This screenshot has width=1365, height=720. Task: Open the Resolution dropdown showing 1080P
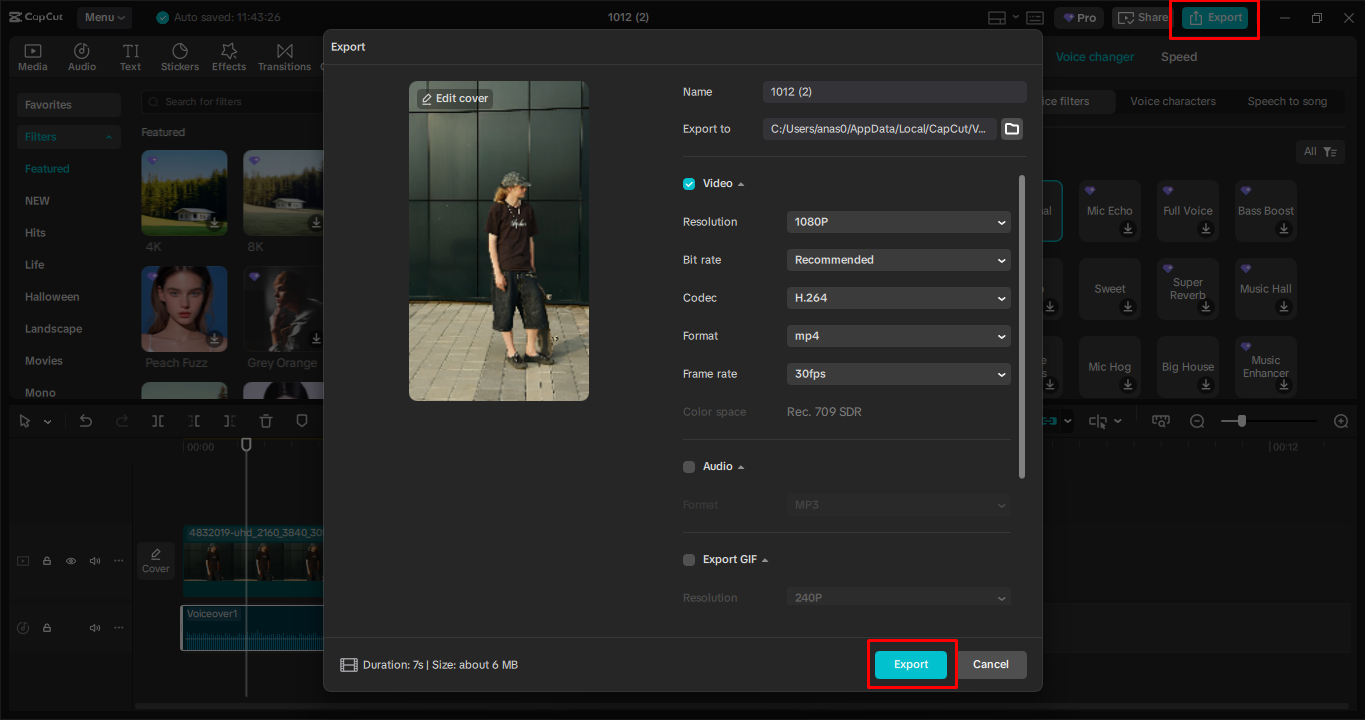[897, 221]
